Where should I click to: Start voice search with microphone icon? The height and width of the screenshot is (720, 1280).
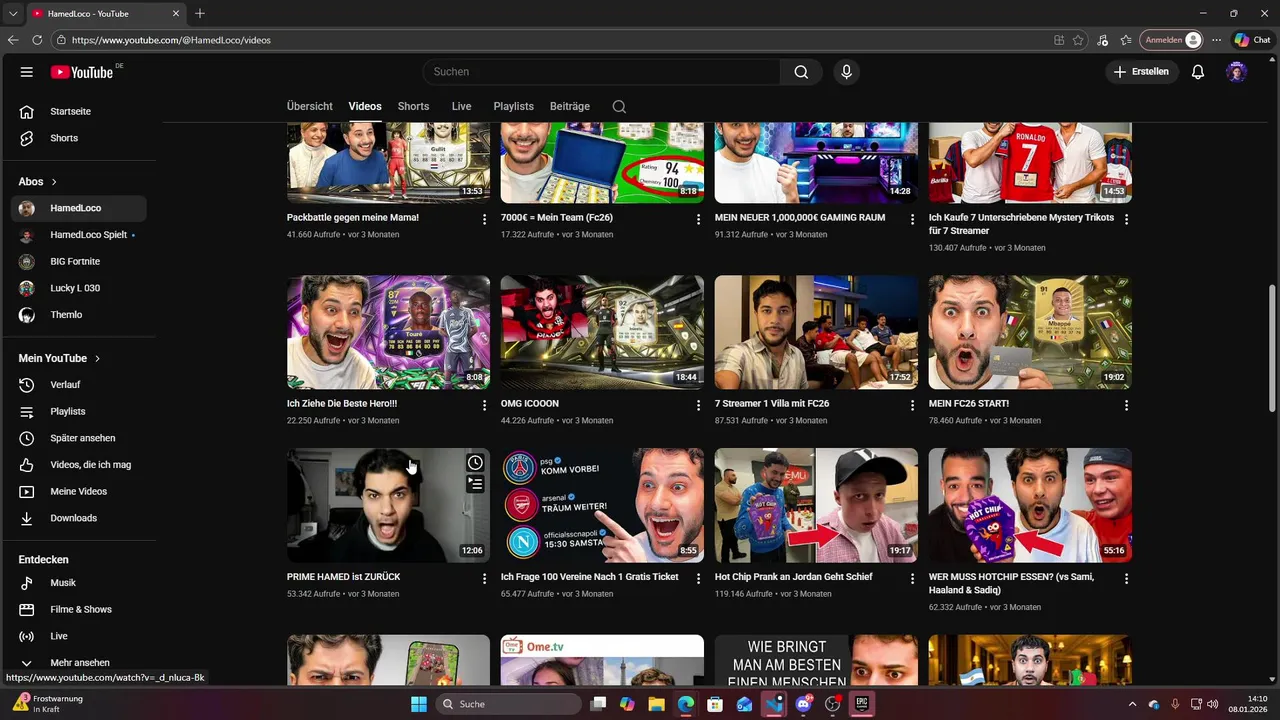[x=846, y=72]
